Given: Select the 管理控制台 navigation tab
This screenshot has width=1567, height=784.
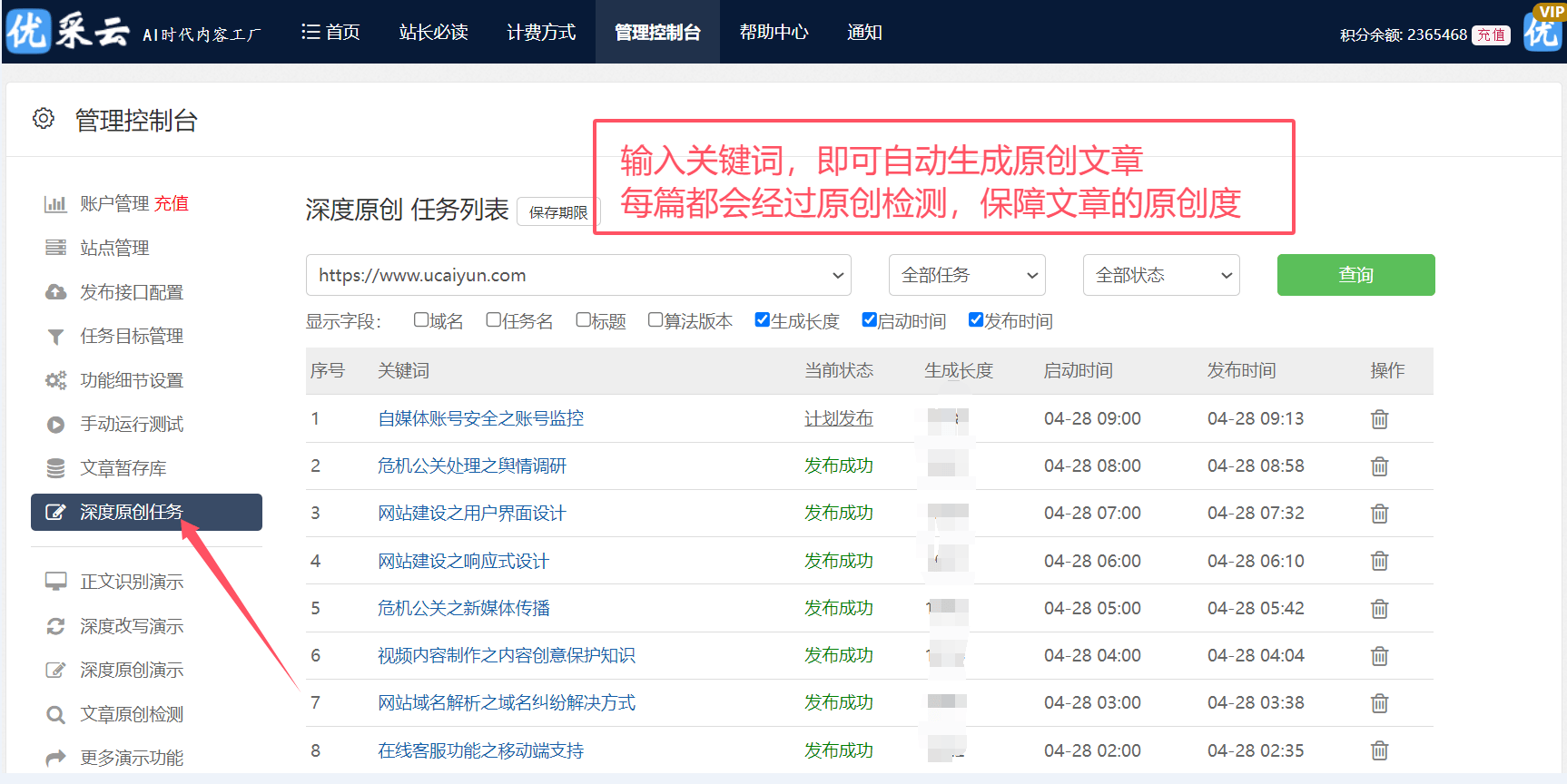Looking at the screenshot, I should click(657, 32).
